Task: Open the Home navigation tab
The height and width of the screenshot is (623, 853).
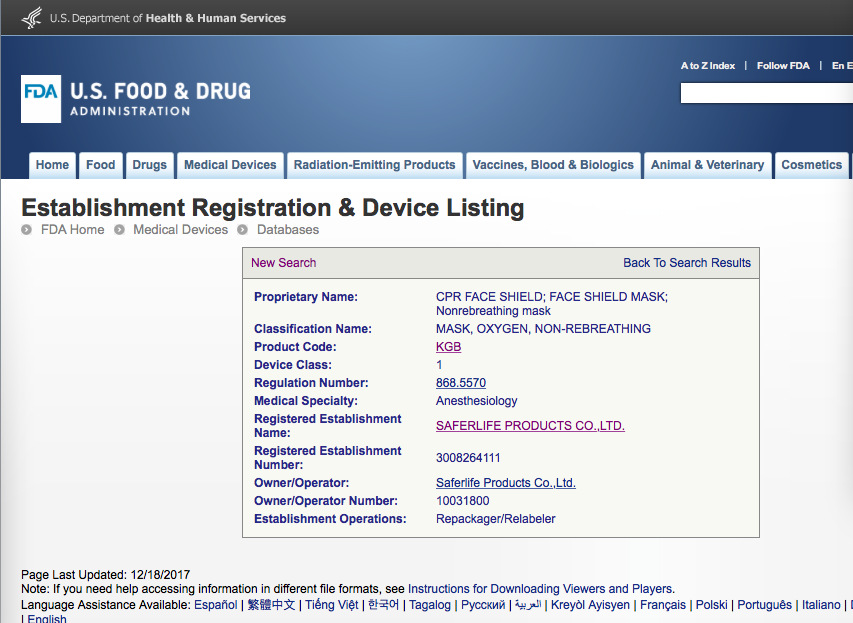Action: [x=52, y=165]
